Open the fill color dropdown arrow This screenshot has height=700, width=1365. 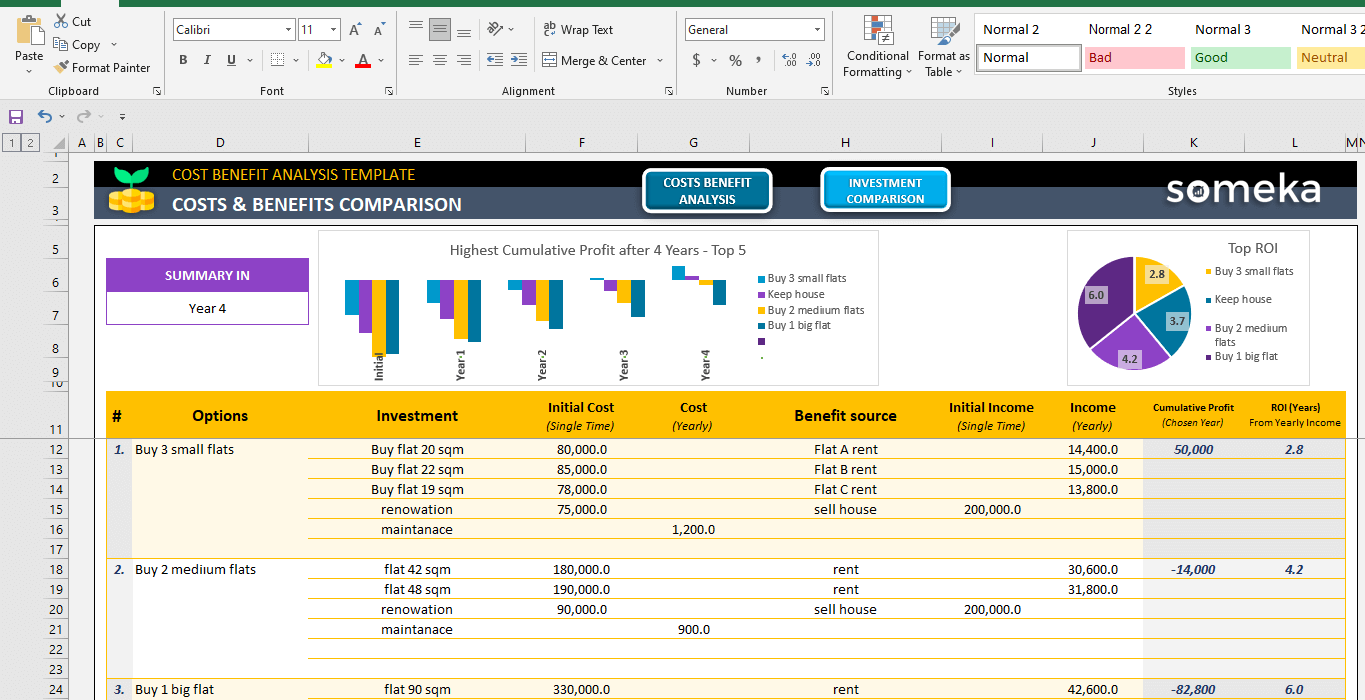[x=340, y=62]
